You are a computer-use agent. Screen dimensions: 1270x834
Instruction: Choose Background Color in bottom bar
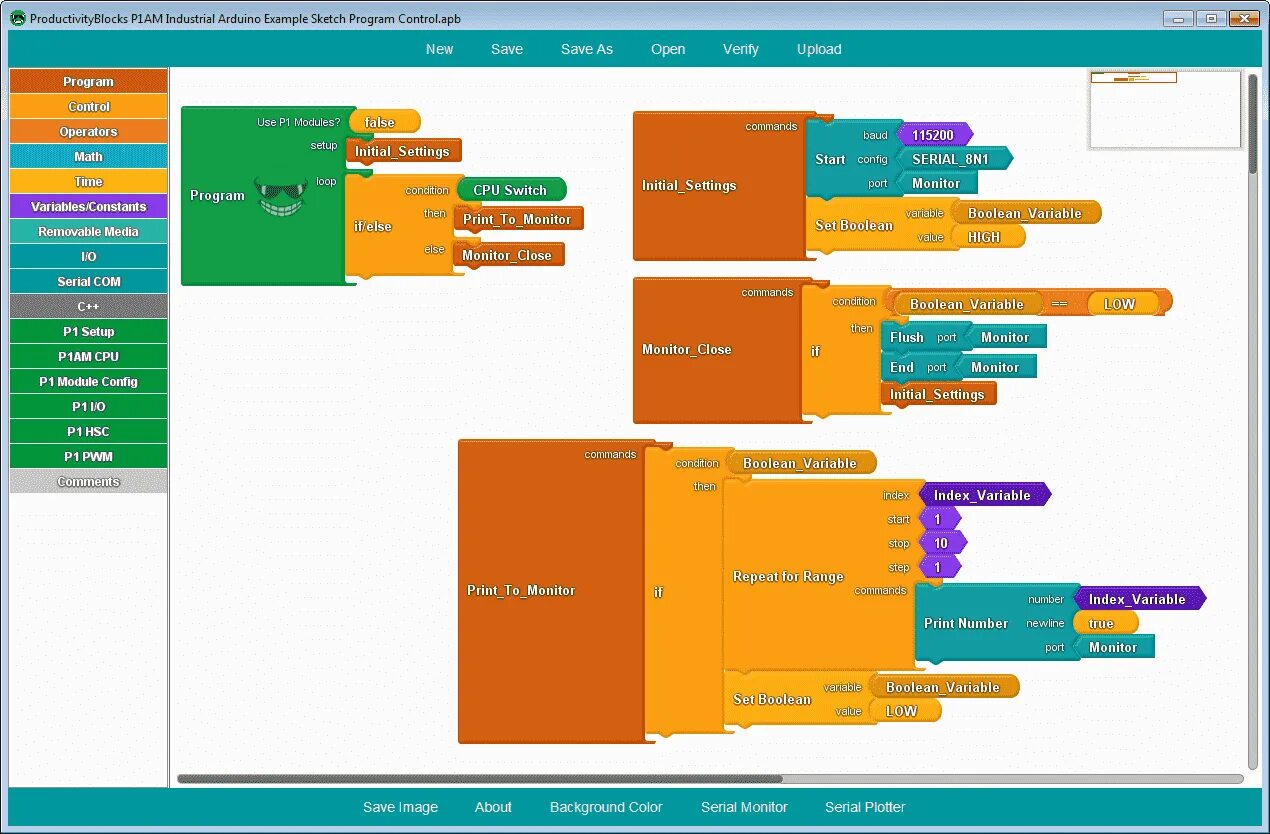click(606, 807)
